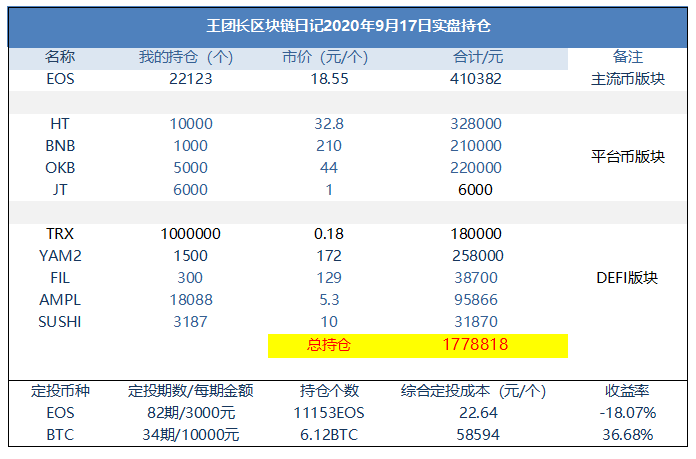Click the total cell 95866
This screenshot has height=459, width=696.
tap(476, 300)
